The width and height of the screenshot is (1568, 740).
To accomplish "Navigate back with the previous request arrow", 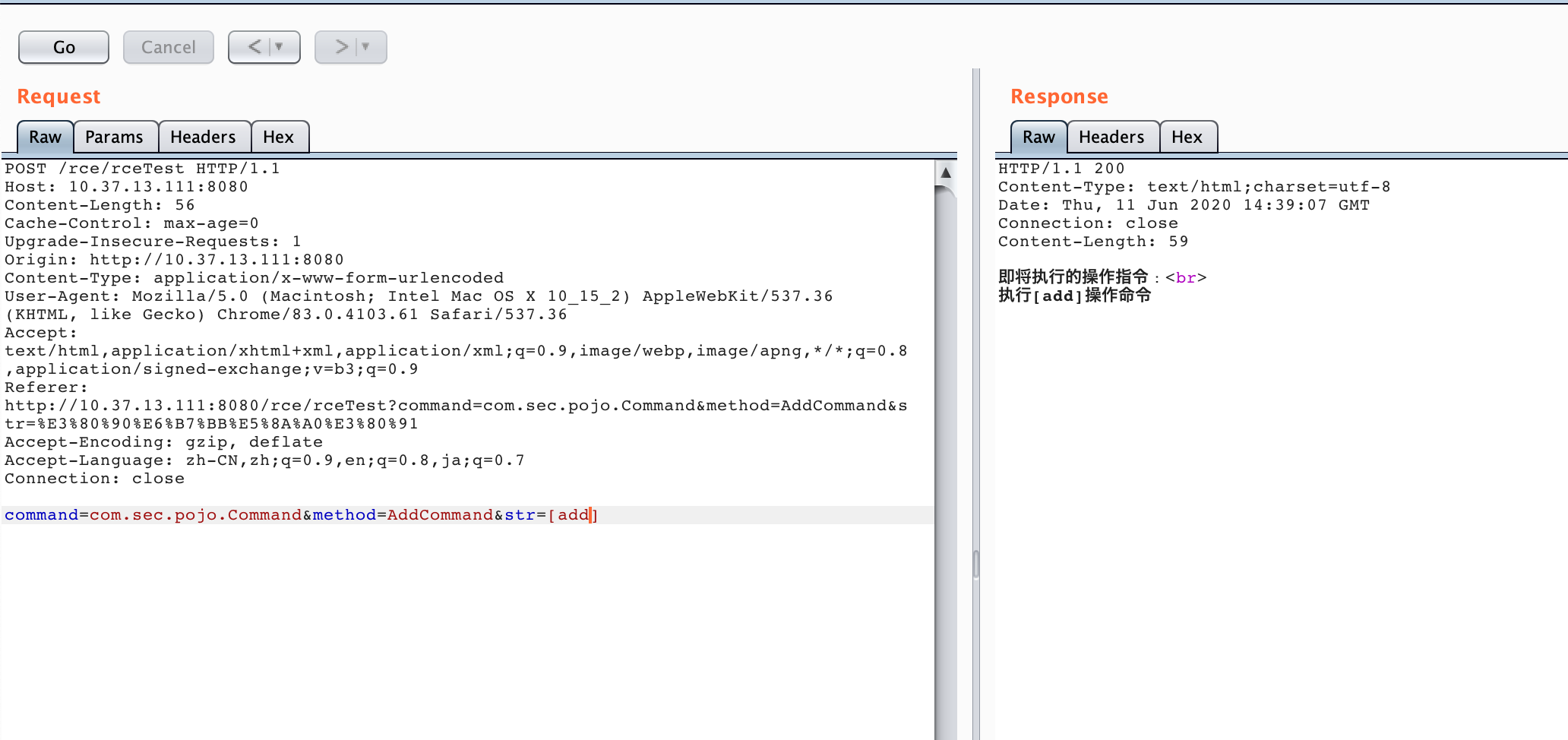I will pyautogui.click(x=254, y=46).
